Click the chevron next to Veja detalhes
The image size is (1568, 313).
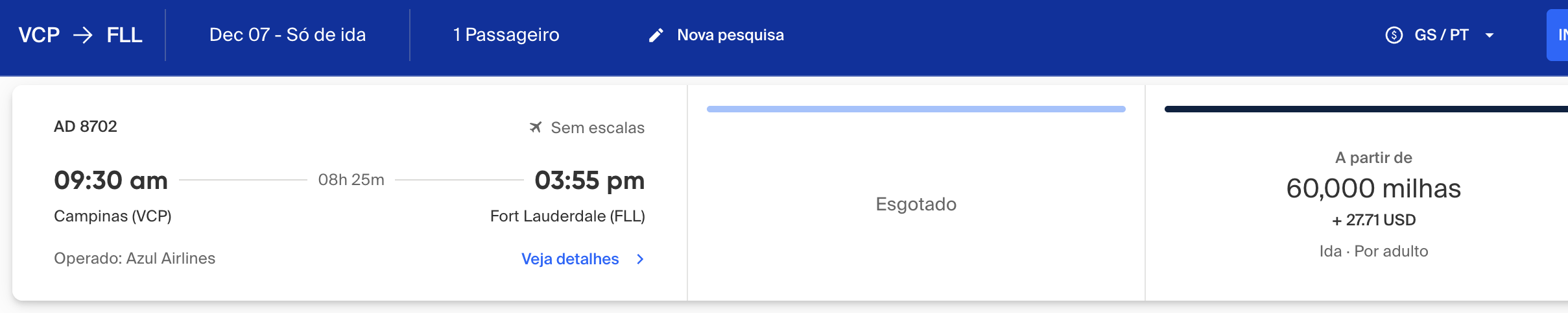coord(640,259)
